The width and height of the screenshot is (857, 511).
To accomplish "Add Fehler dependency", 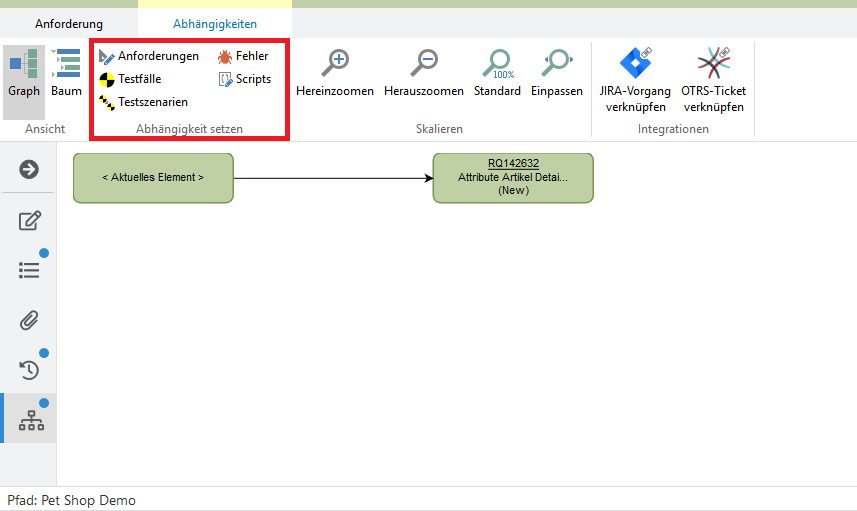I will [243, 56].
